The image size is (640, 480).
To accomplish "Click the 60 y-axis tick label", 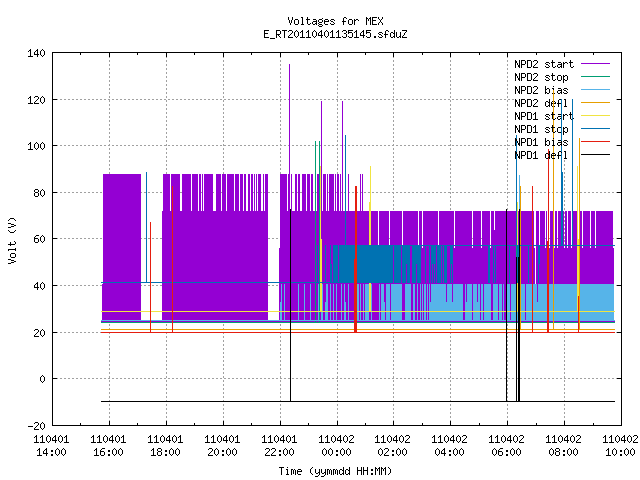I will 39,239.
